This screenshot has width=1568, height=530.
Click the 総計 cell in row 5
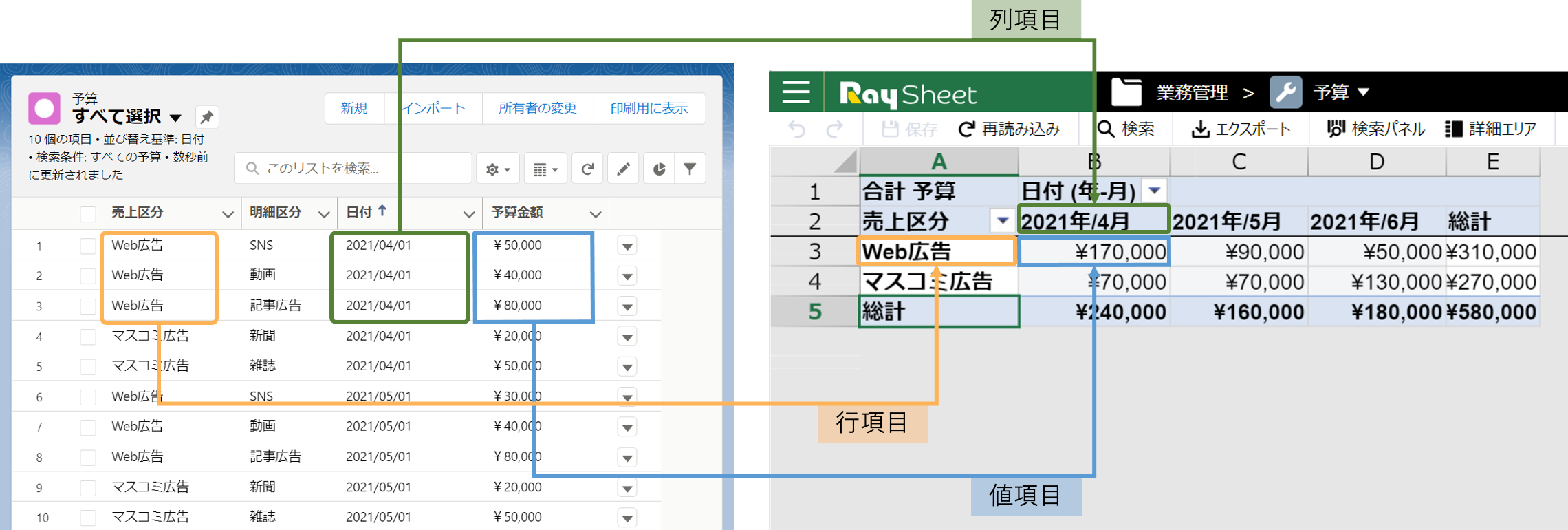939,312
